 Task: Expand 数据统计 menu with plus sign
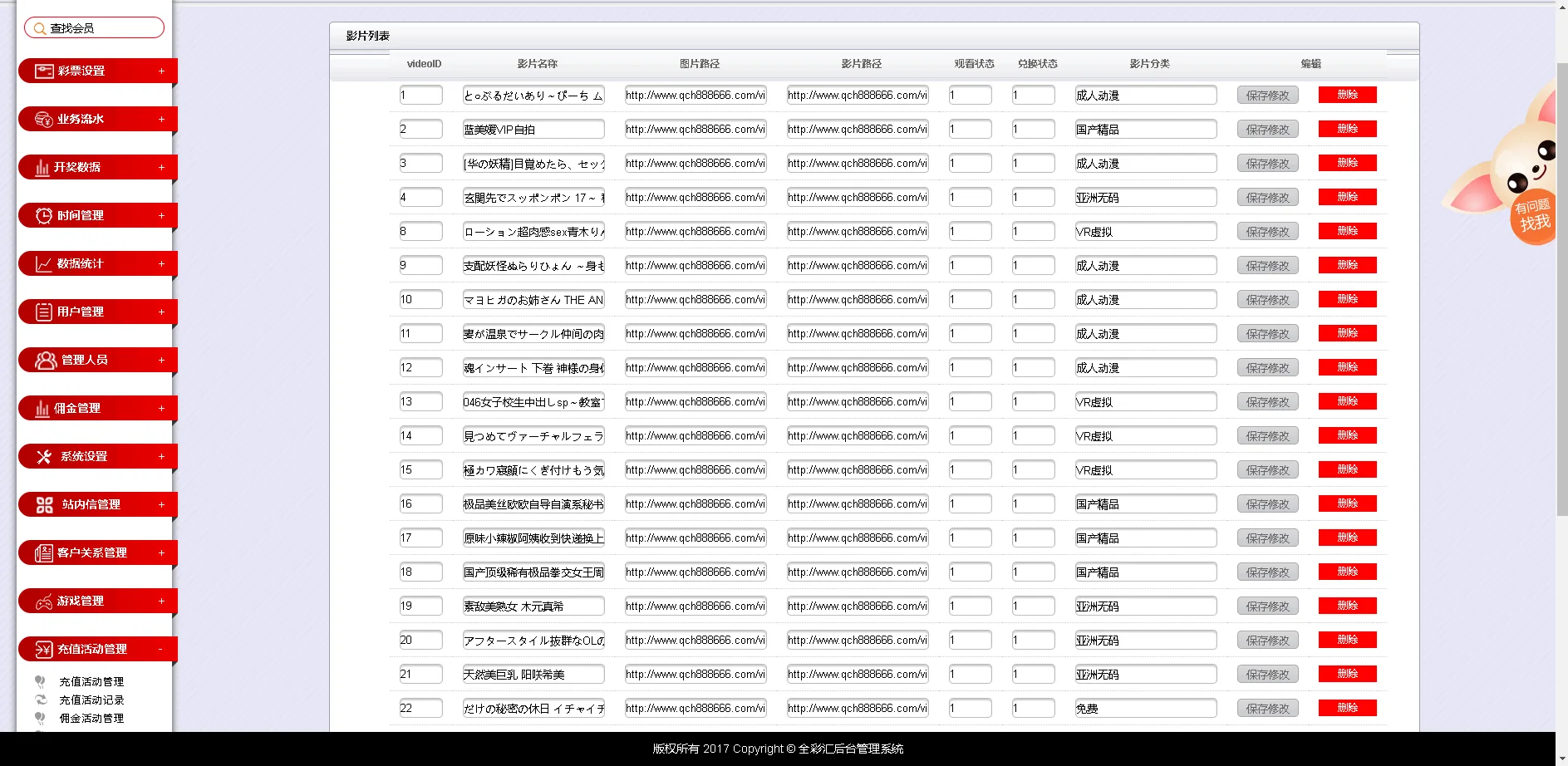pyautogui.click(x=161, y=264)
